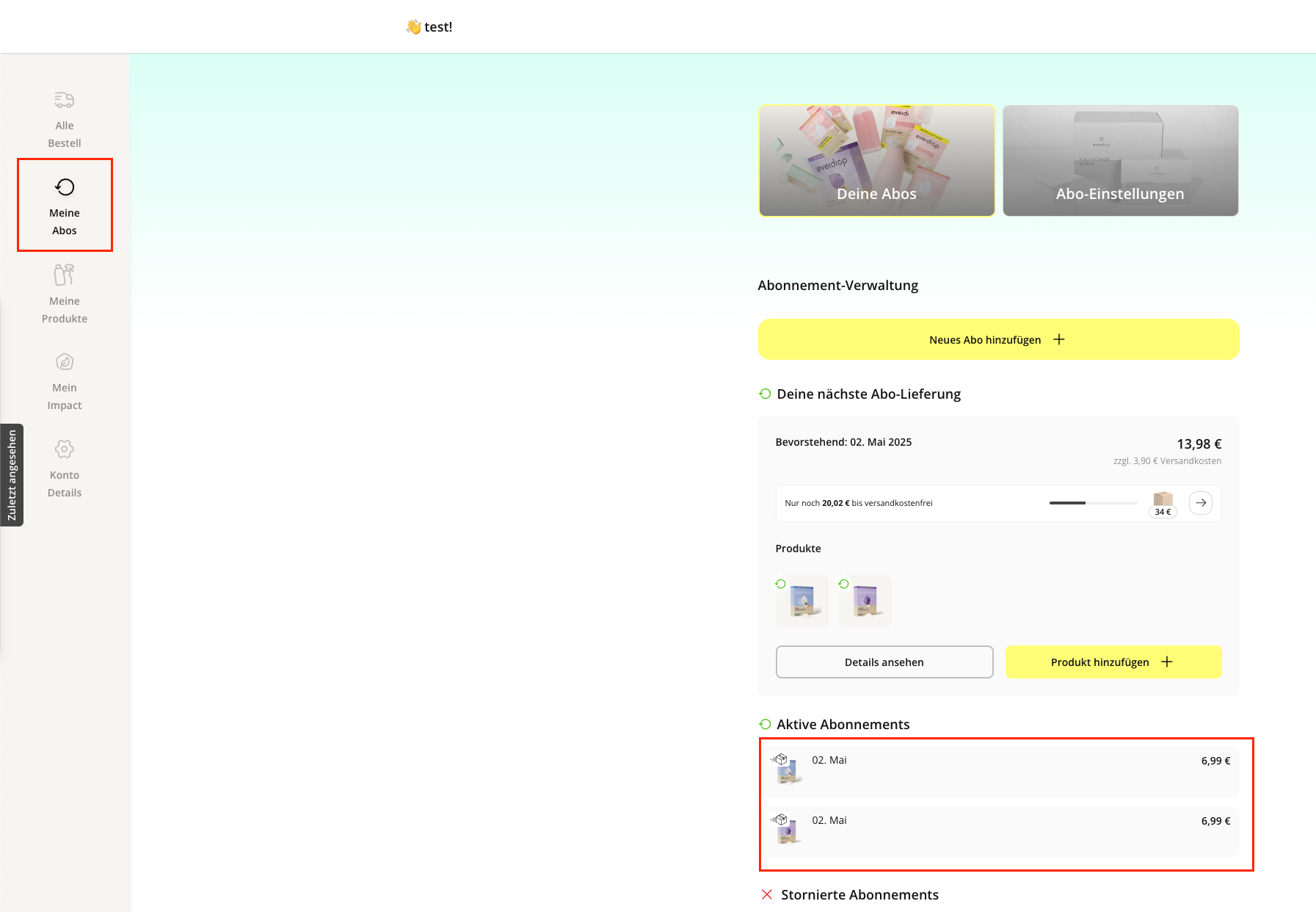Switch to the Abo-Einstellungen tab
The height and width of the screenshot is (912, 1316).
click(1120, 161)
